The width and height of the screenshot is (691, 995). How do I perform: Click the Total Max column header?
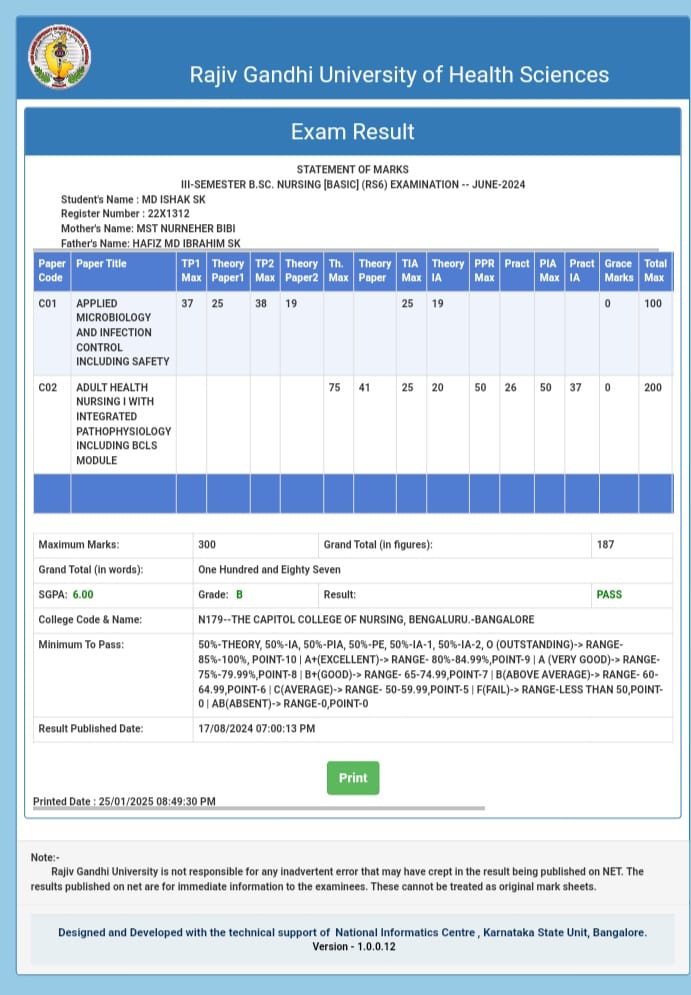point(655,270)
